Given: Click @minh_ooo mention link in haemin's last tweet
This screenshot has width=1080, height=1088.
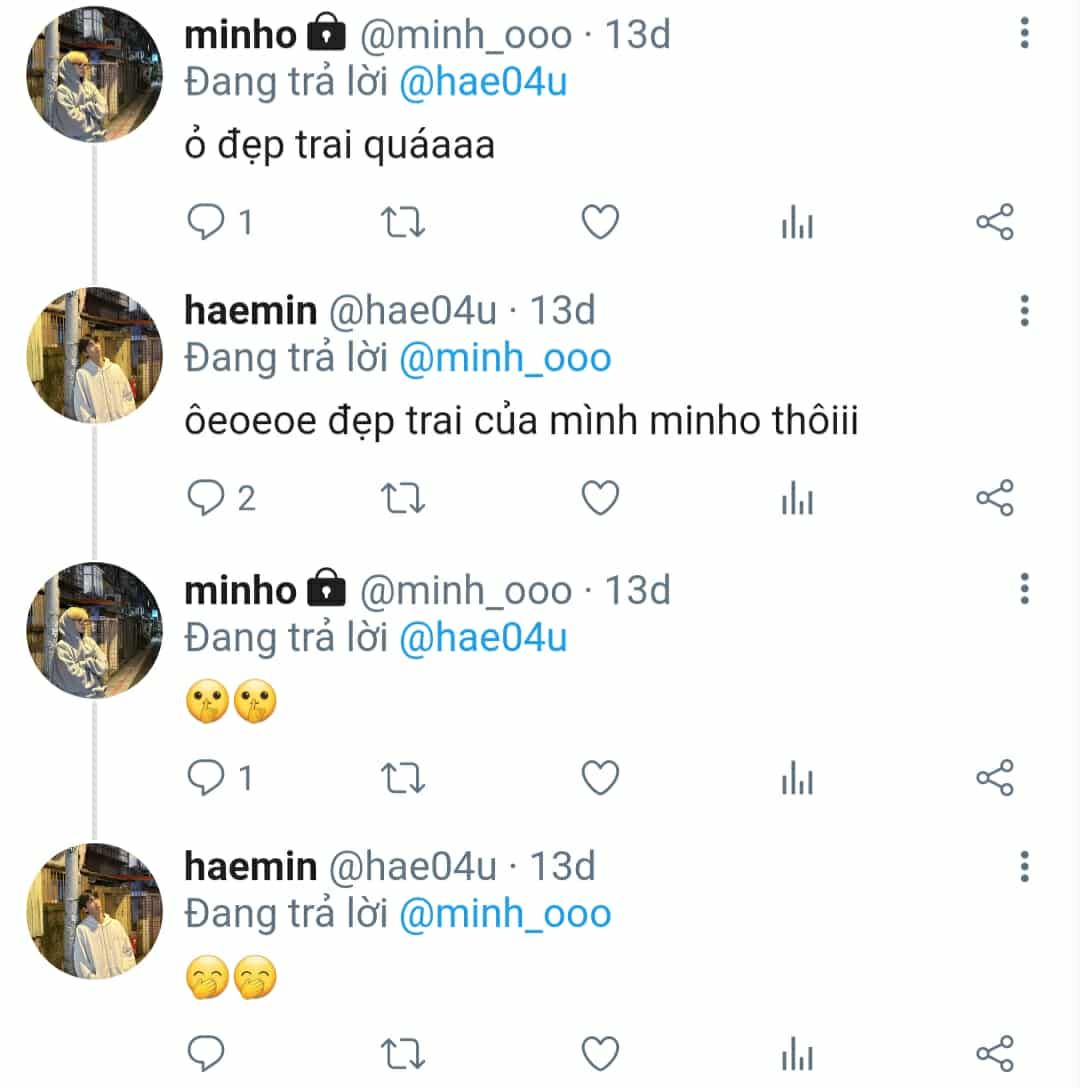Looking at the screenshot, I should click(x=504, y=914).
